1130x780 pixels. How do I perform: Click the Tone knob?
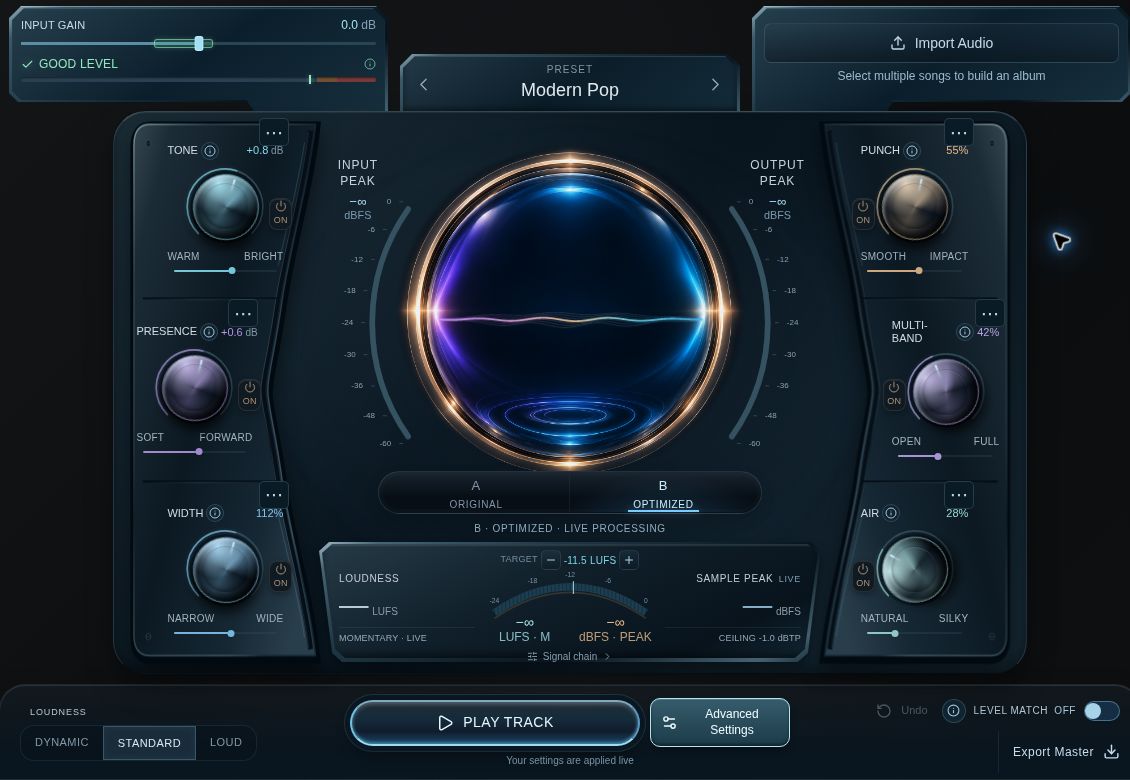(x=224, y=206)
